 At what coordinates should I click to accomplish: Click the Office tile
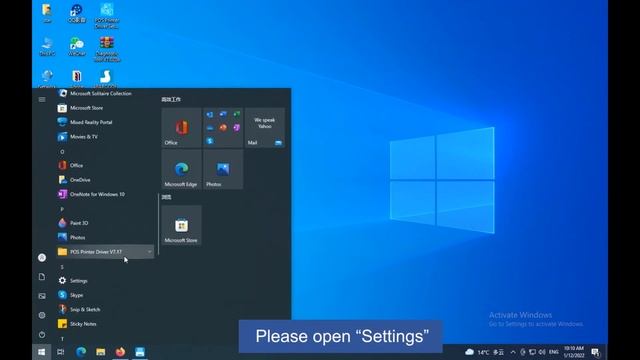pos(182,127)
